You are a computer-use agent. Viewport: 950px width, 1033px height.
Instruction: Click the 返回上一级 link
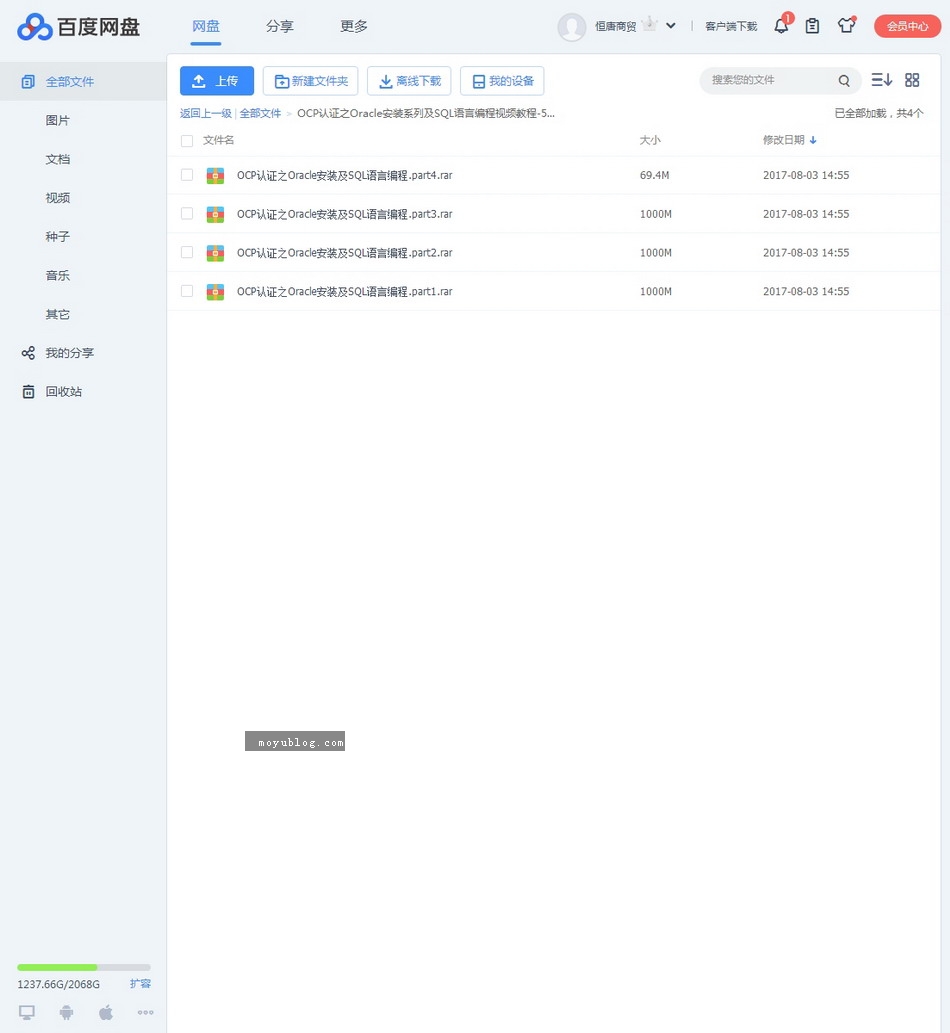tap(206, 113)
